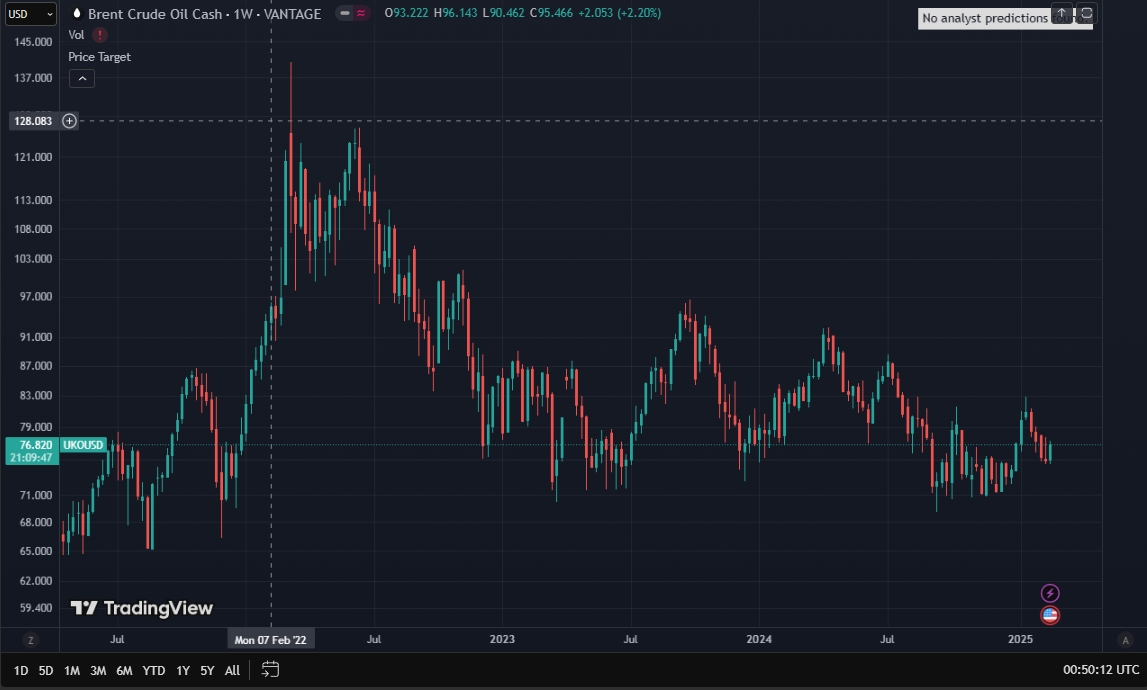Click the No analyst predictions found notice
Image resolution: width=1147 pixels, height=690 pixels.
1005,18
